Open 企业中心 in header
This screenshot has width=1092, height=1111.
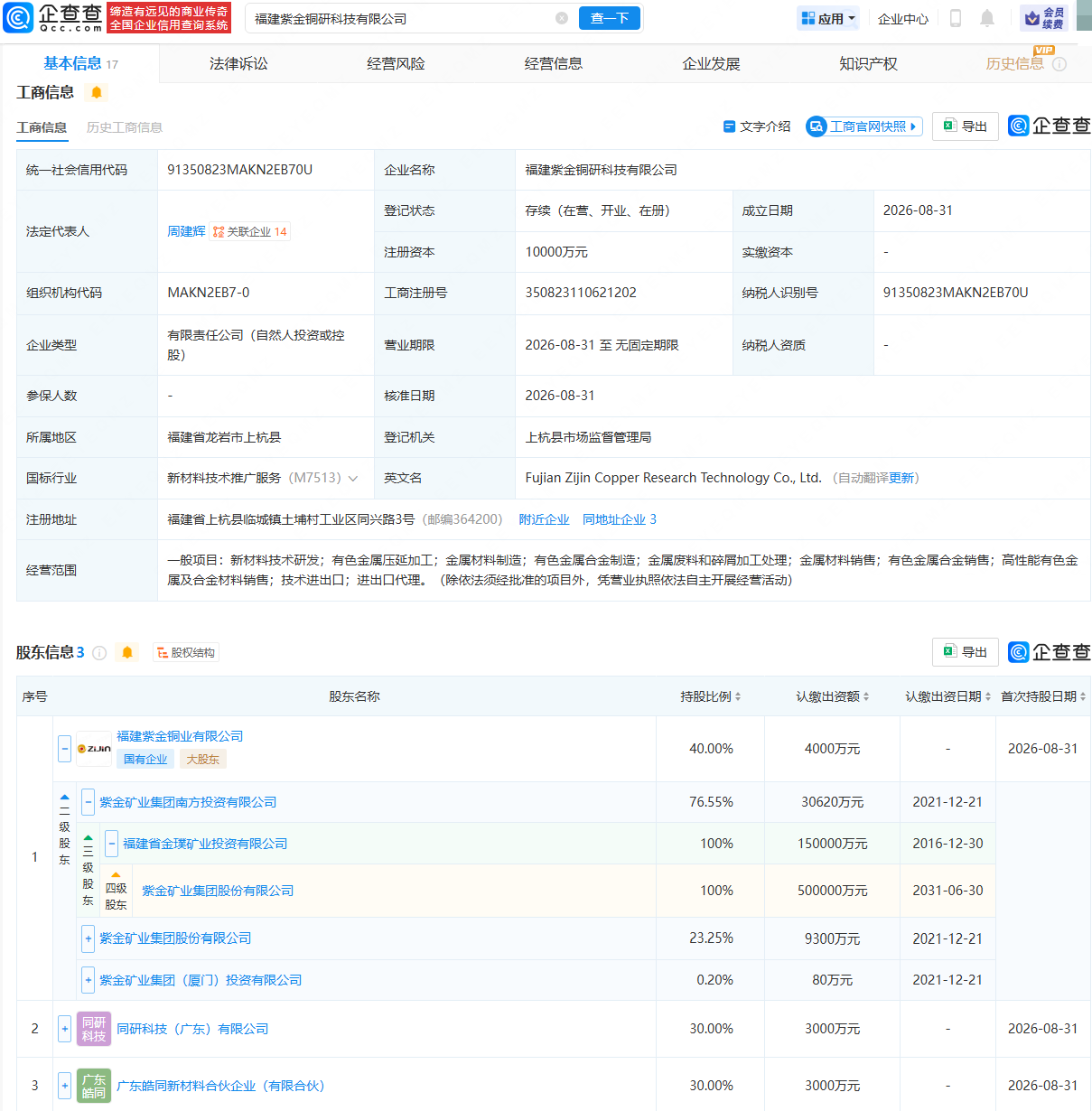click(903, 19)
